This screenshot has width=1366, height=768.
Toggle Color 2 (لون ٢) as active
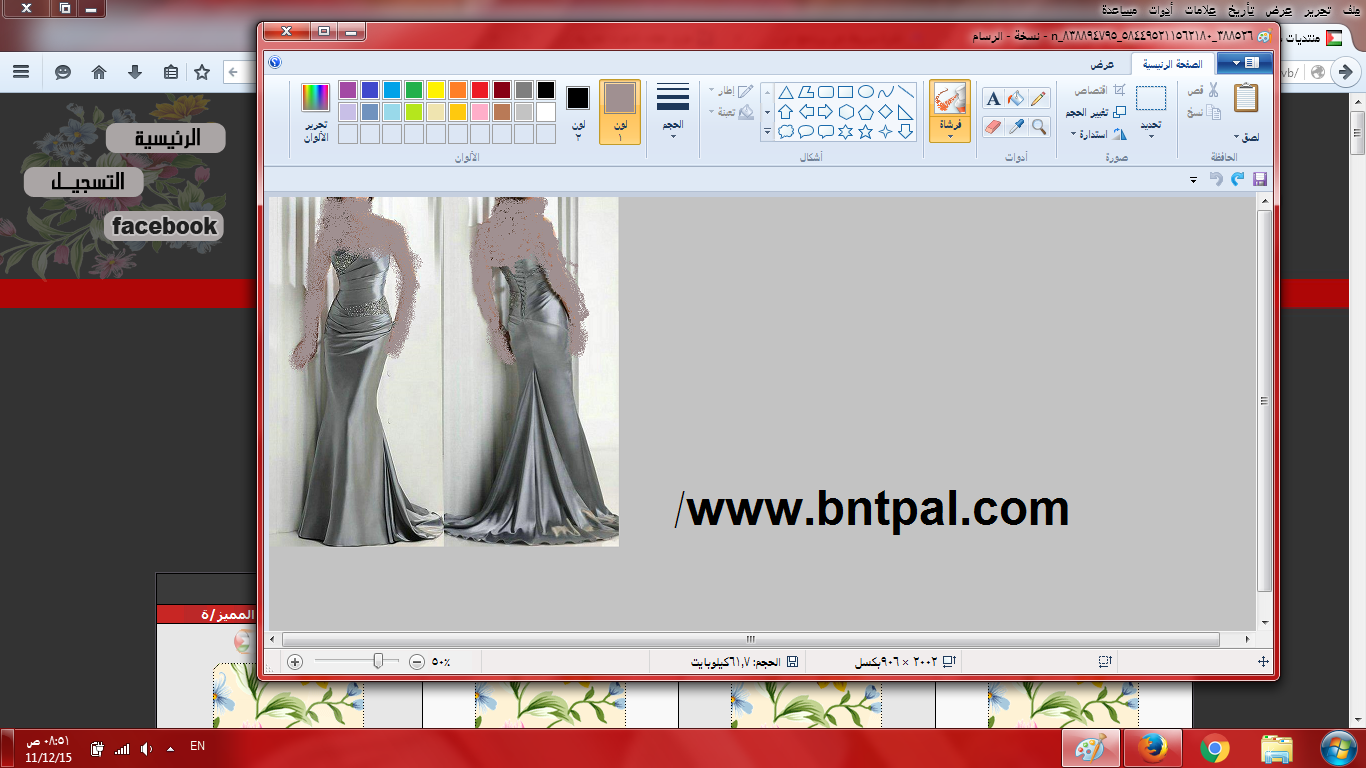point(578,111)
